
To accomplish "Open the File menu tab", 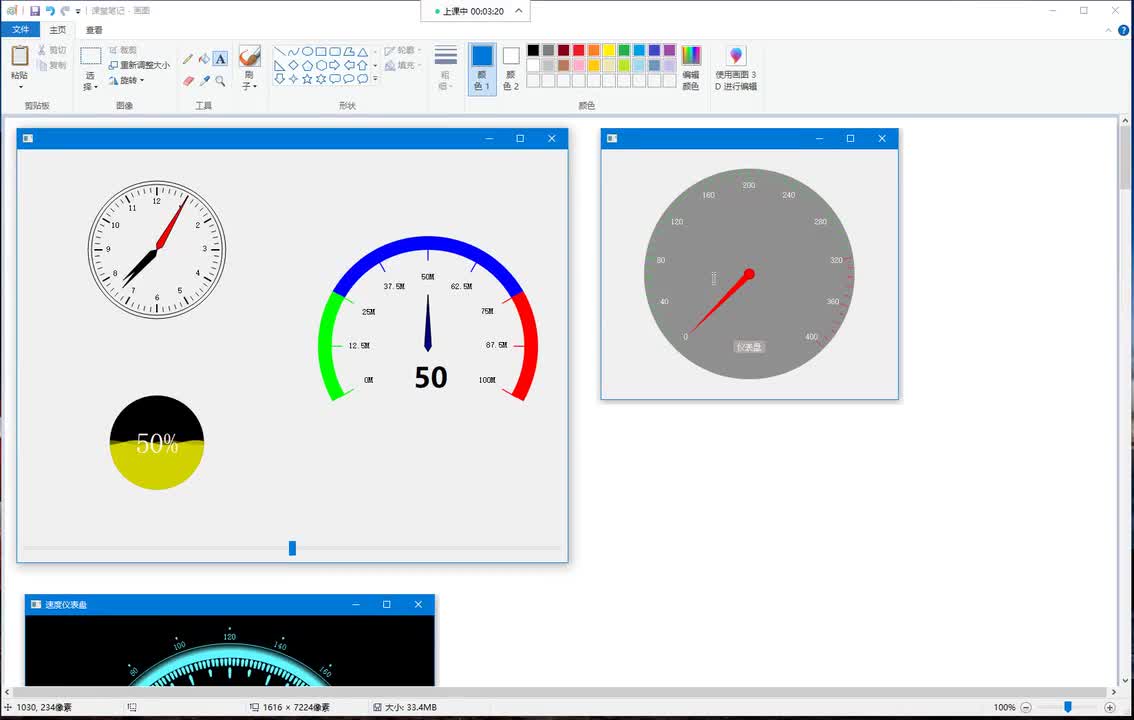I will [20, 30].
